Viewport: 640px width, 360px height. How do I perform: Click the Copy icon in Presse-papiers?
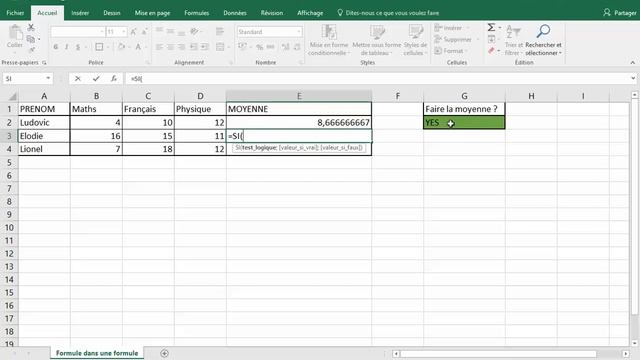(x=31, y=39)
